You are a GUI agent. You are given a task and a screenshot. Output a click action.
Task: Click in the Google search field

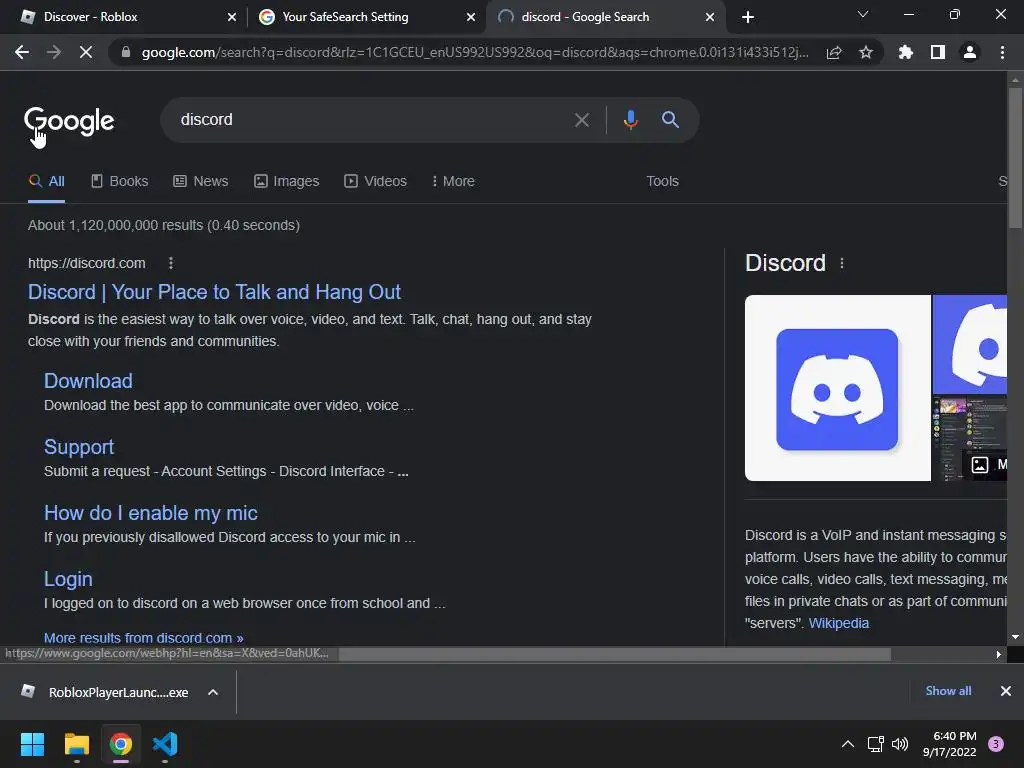click(372, 120)
